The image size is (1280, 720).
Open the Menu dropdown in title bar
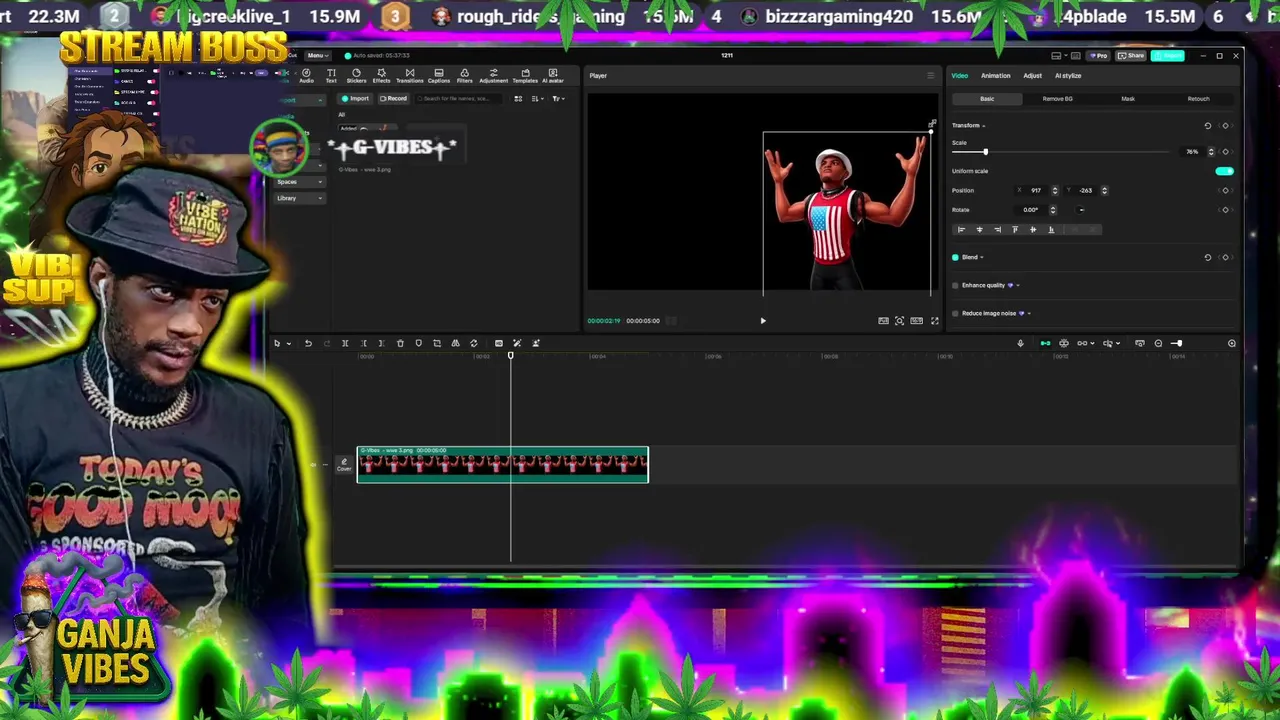(316, 55)
